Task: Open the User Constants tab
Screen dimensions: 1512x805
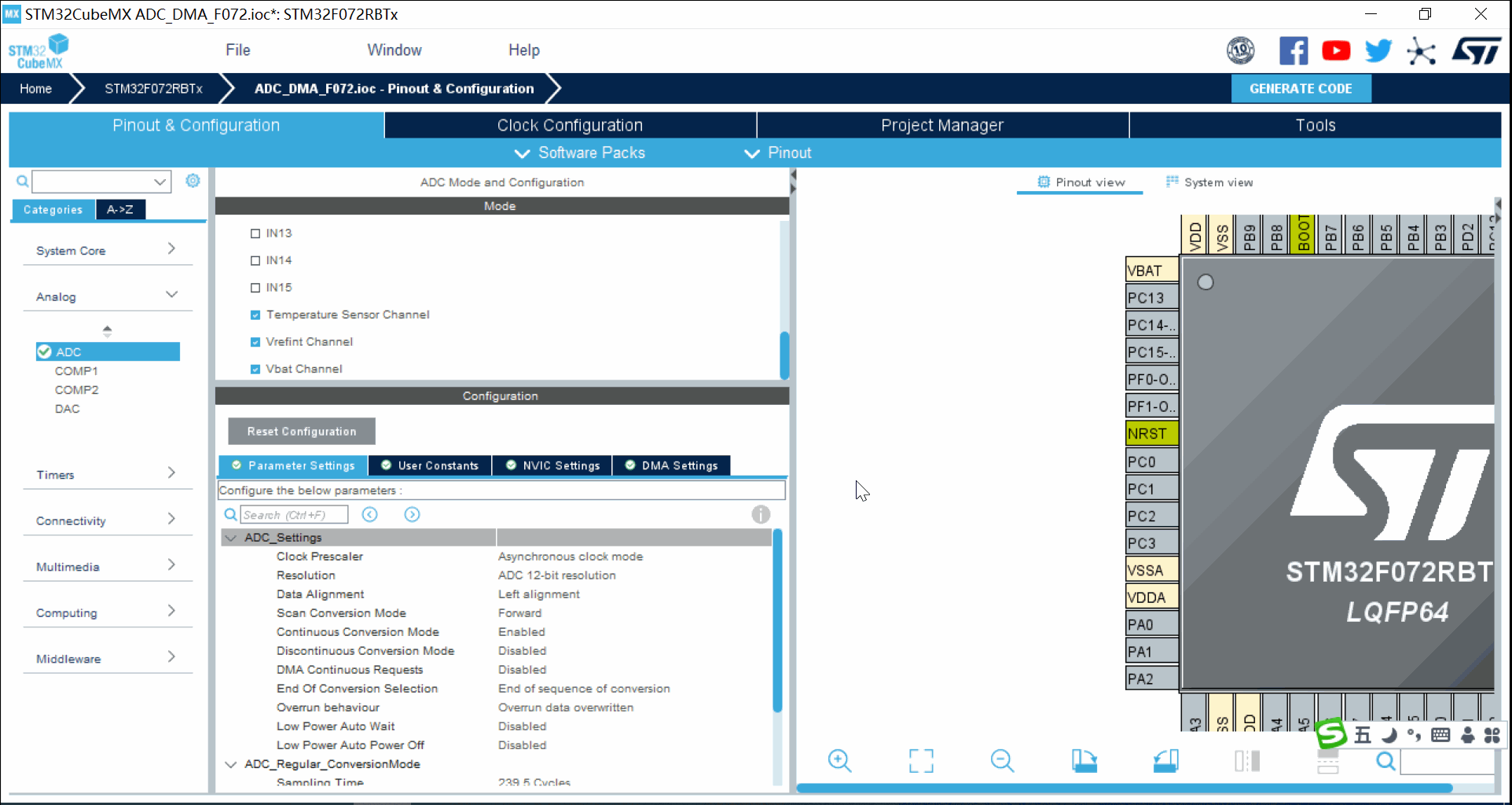Action: click(x=430, y=465)
